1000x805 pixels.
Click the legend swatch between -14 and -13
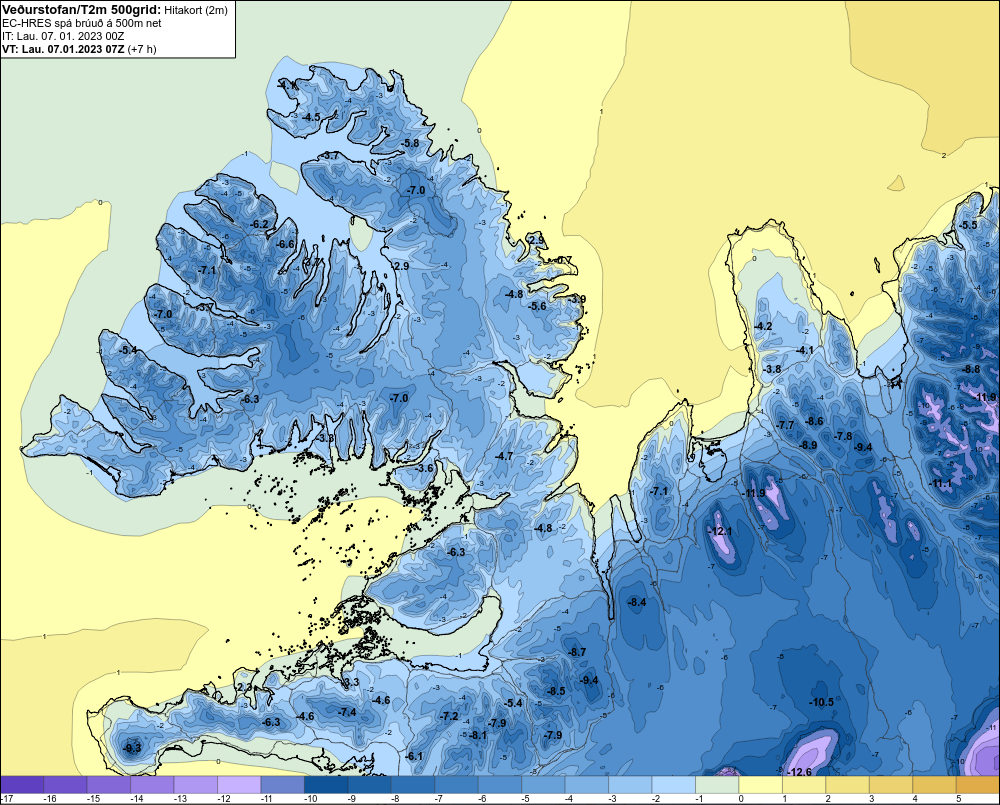(x=152, y=785)
